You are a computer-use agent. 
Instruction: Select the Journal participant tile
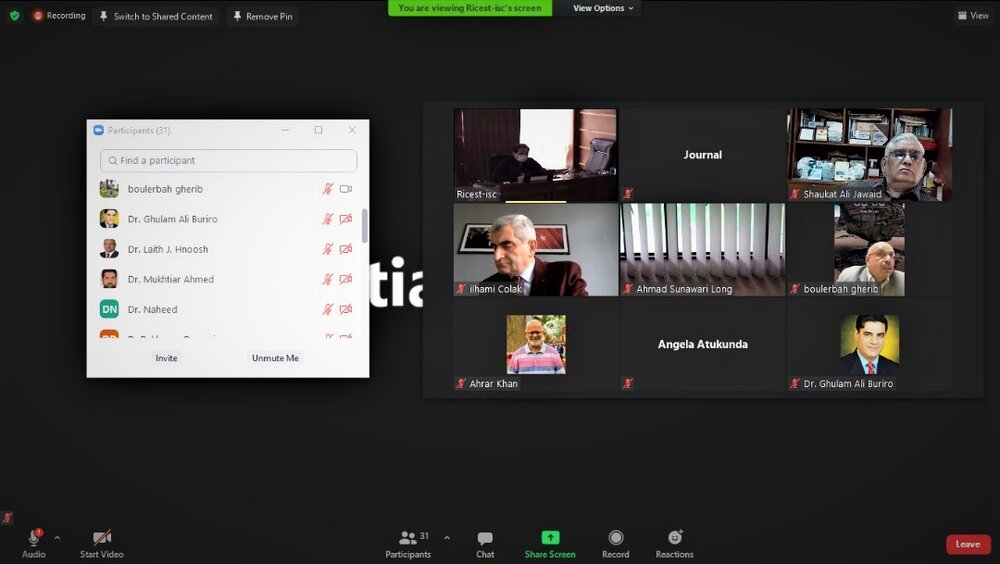point(703,154)
